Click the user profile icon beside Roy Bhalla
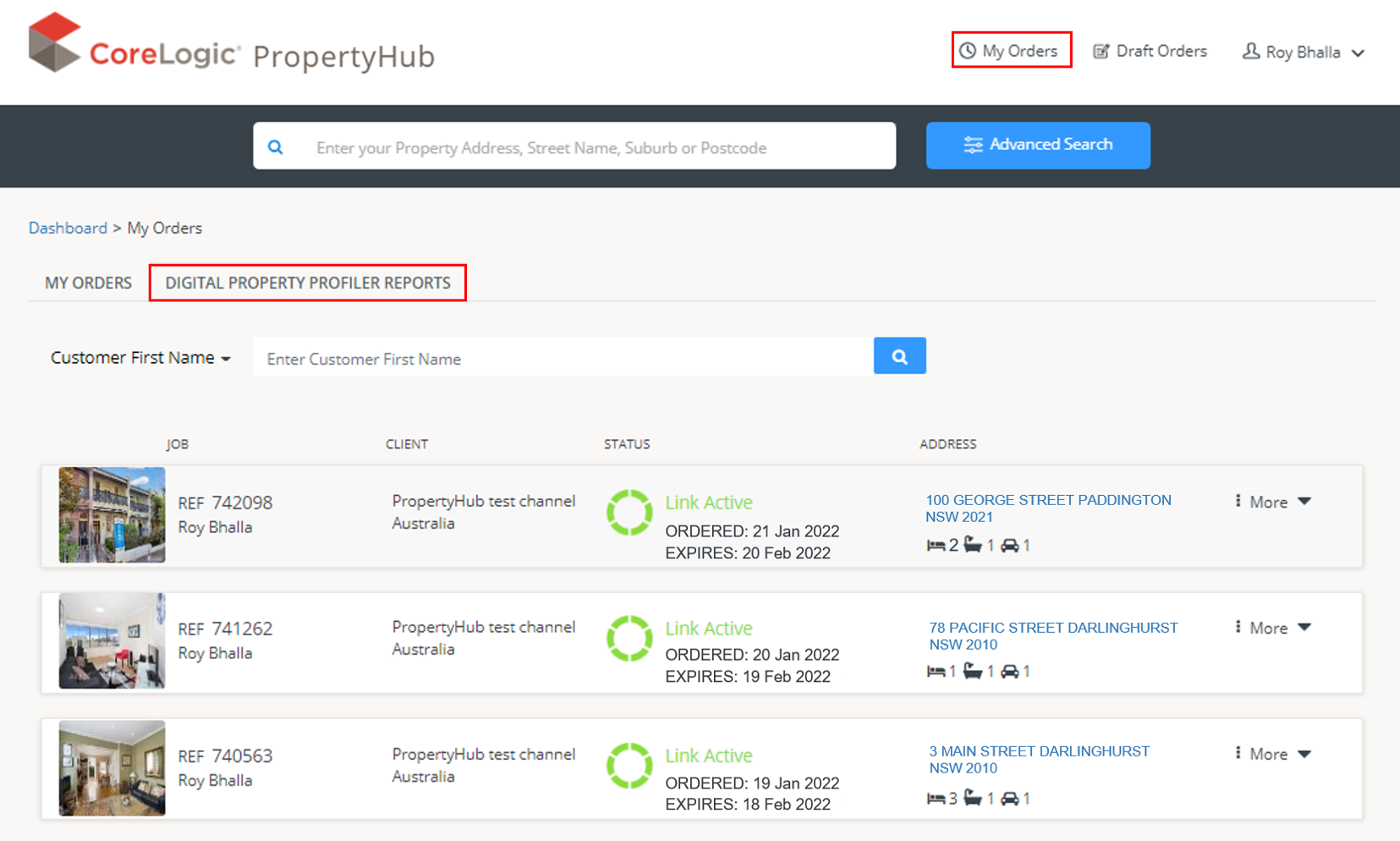The width and height of the screenshot is (1400, 841). (1250, 51)
